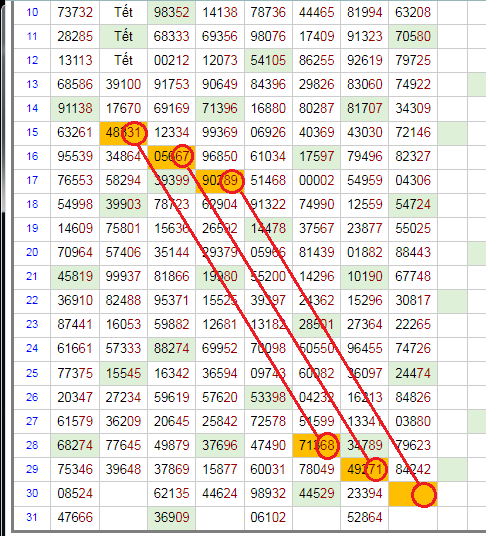The width and height of the screenshot is (486, 536).
Task: Select the orange cell 71368 in row 28
Action: click(316, 445)
